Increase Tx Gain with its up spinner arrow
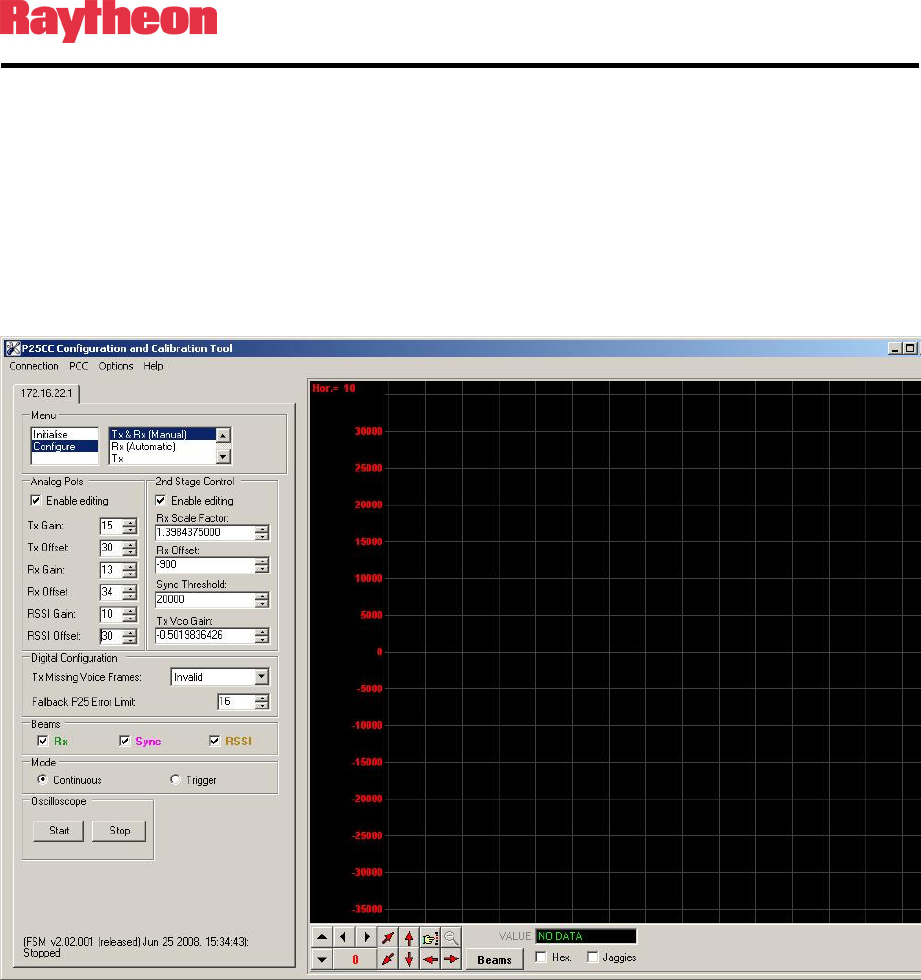 pos(129,522)
